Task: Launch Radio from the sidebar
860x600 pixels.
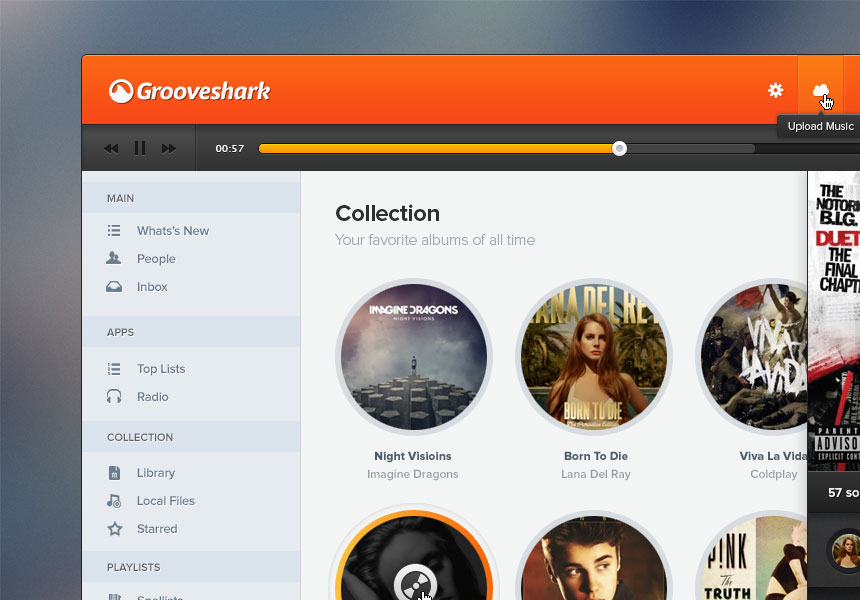Action: click(x=152, y=397)
